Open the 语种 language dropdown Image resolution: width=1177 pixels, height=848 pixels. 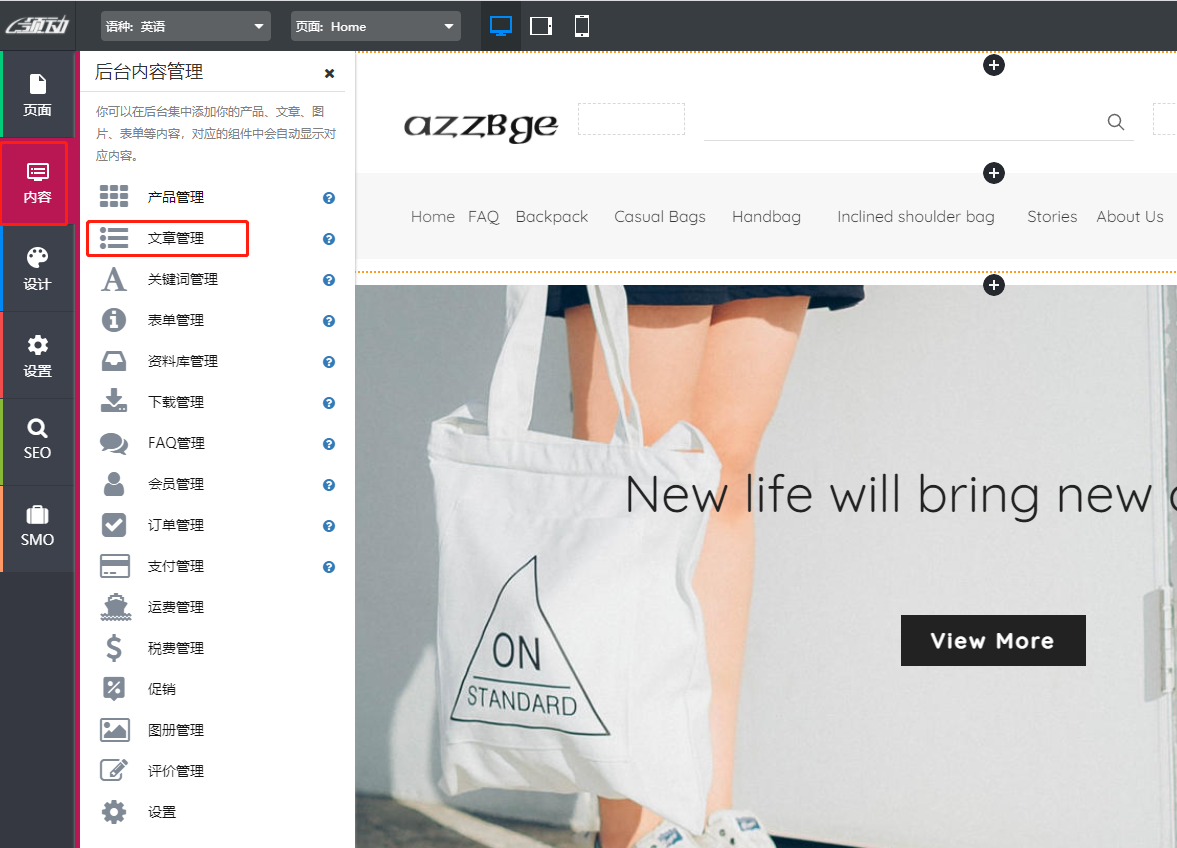click(186, 27)
